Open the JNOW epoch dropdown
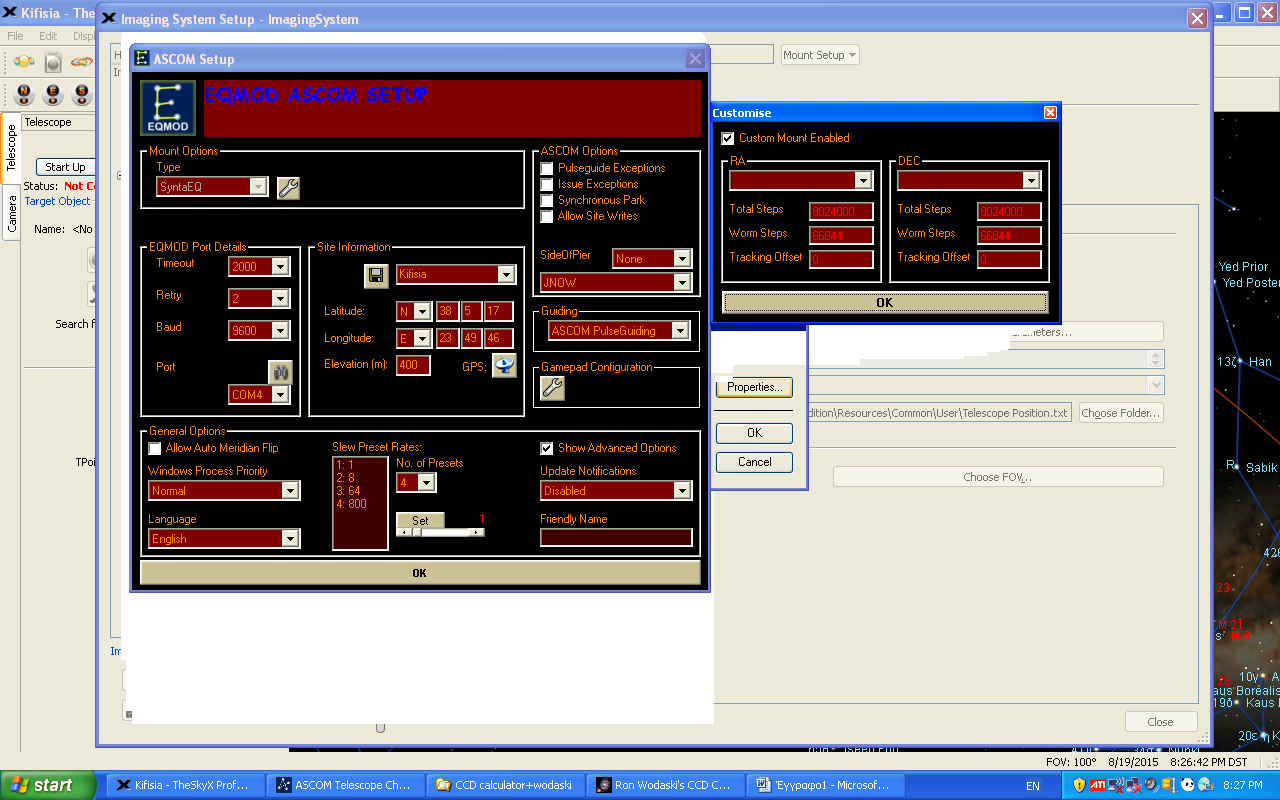This screenshot has width=1280, height=800. click(x=682, y=283)
